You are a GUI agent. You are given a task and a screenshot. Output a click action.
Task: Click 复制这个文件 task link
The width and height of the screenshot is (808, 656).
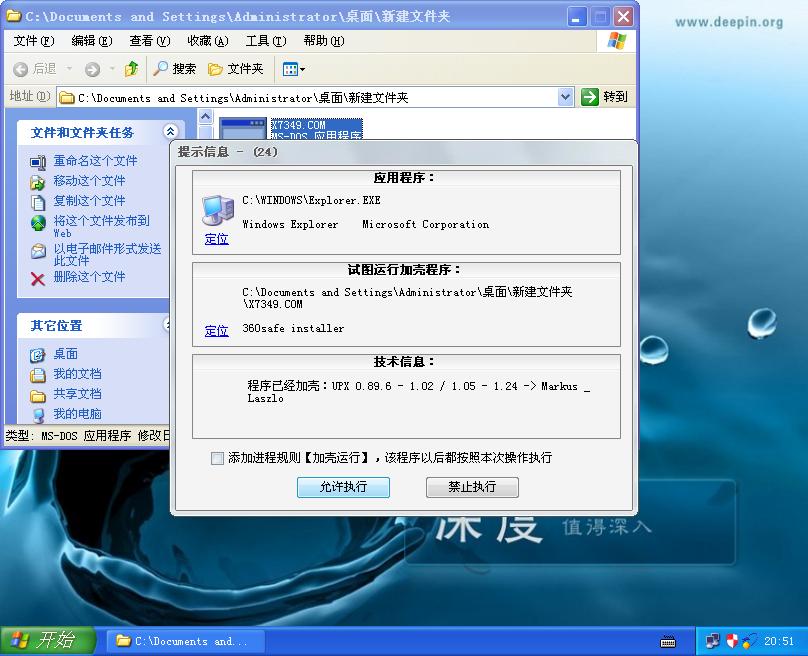[x=89, y=201]
